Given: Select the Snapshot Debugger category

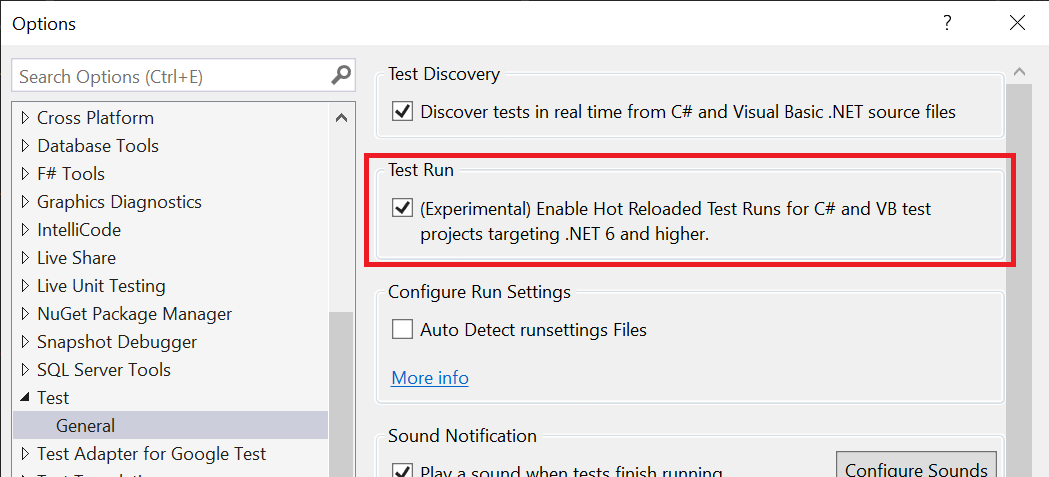Looking at the screenshot, I should 117,341.
